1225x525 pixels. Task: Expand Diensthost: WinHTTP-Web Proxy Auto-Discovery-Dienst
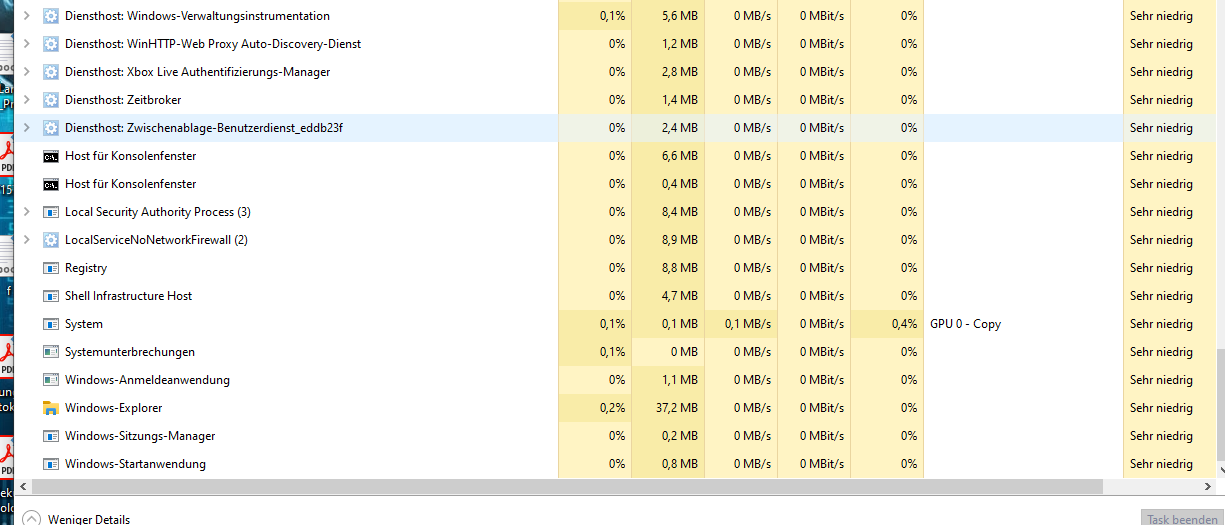pos(25,44)
